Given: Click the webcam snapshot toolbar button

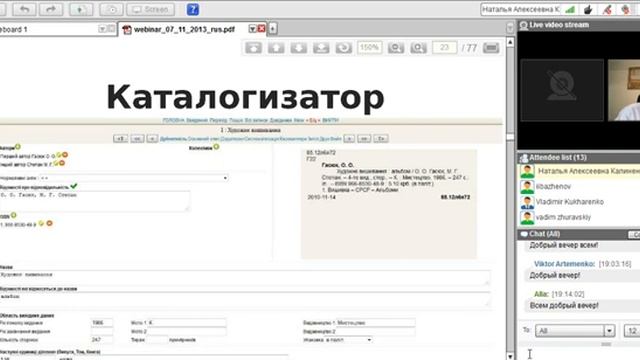Looking at the screenshot, I should [x=111, y=9].
